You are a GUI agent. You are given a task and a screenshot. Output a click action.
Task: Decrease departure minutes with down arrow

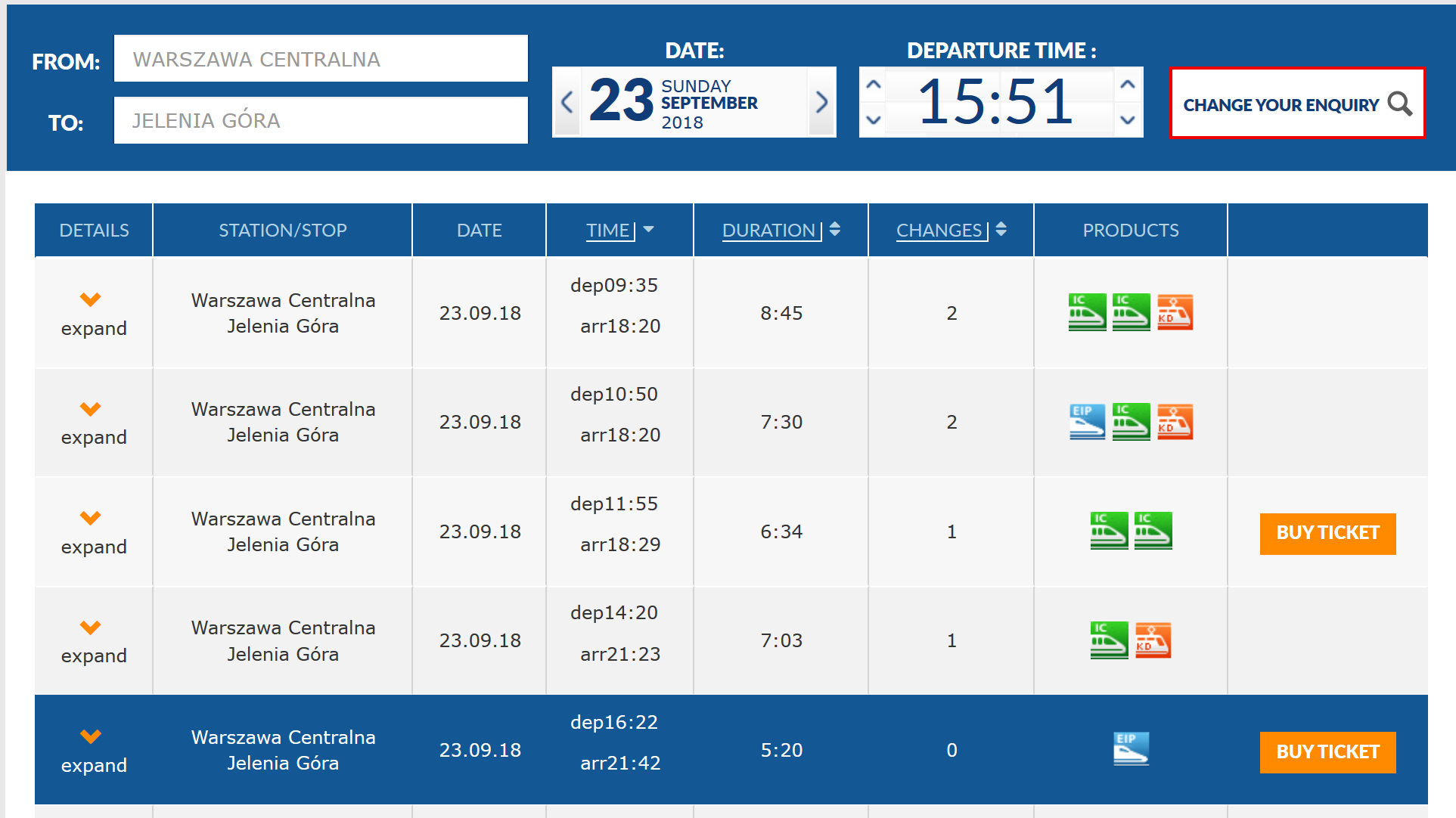(x=1127, y=119)
